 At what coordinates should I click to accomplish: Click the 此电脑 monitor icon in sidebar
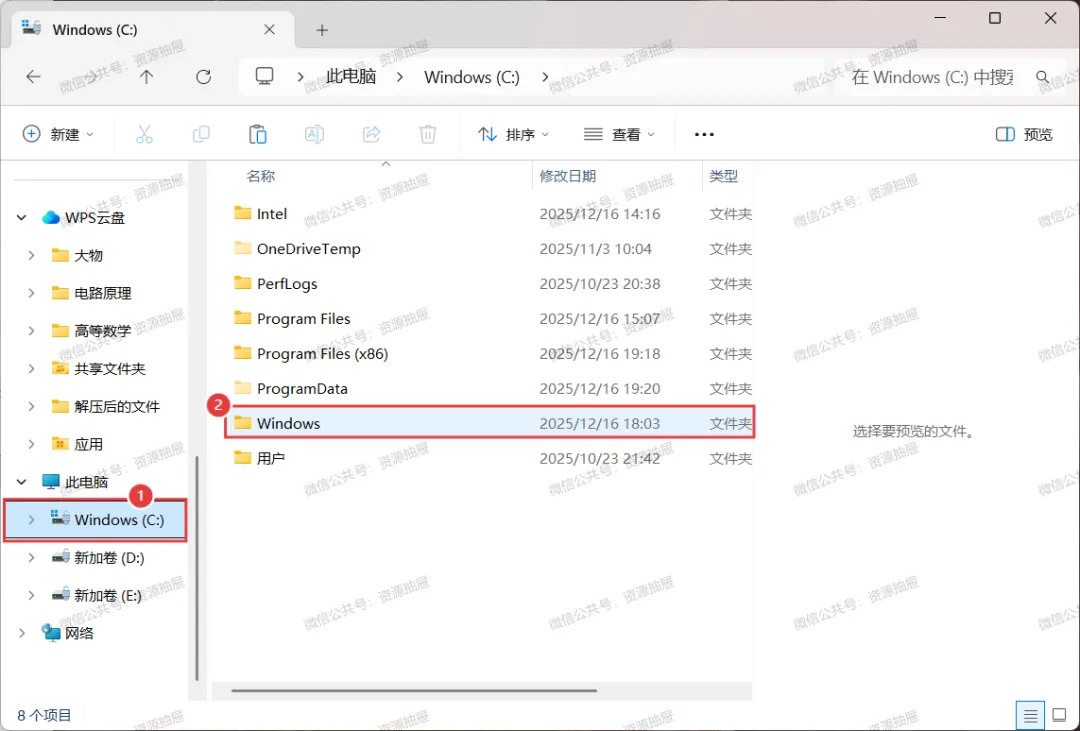51,482
